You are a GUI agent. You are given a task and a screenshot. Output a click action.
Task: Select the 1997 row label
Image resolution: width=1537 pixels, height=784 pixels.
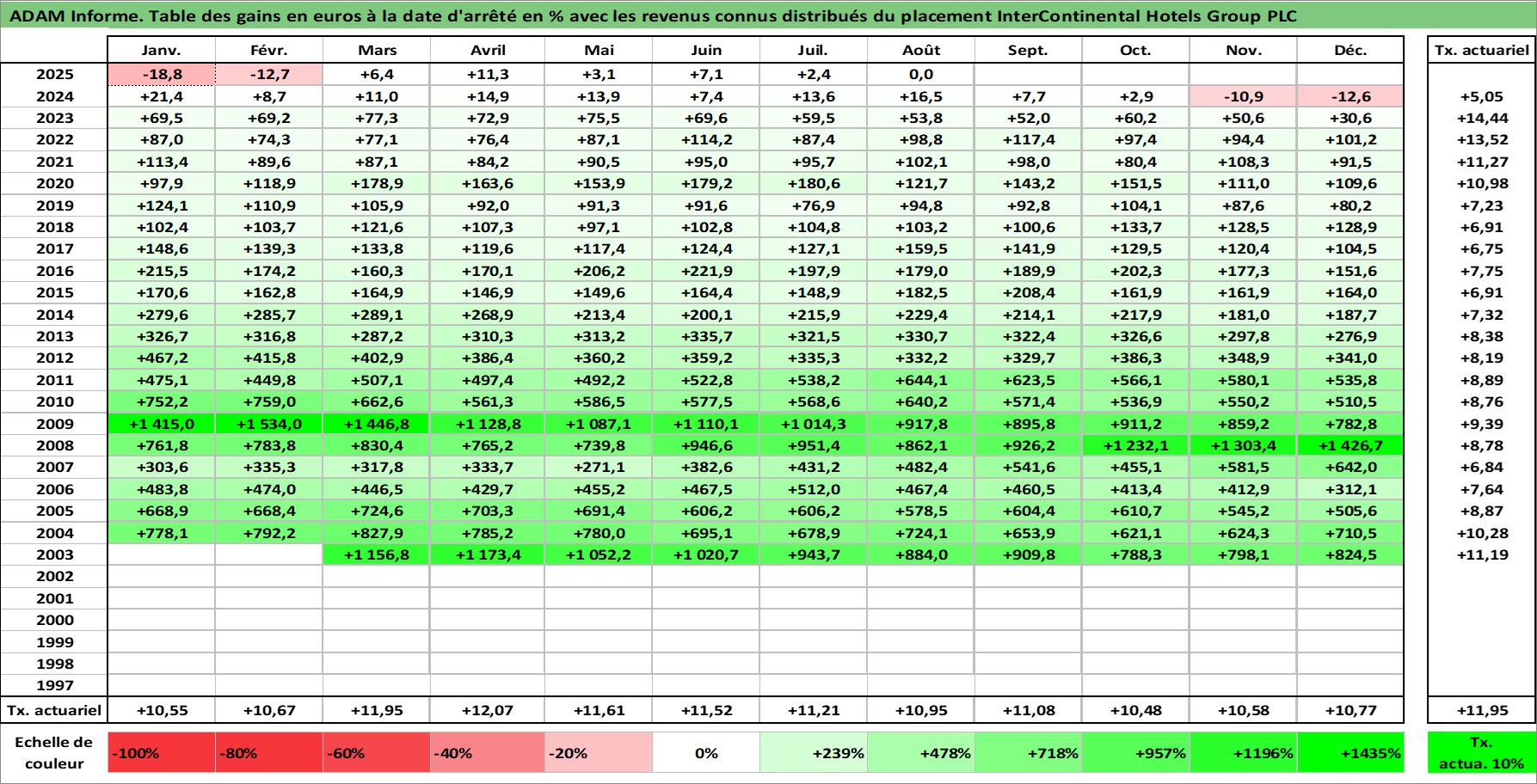pos(54,685)
